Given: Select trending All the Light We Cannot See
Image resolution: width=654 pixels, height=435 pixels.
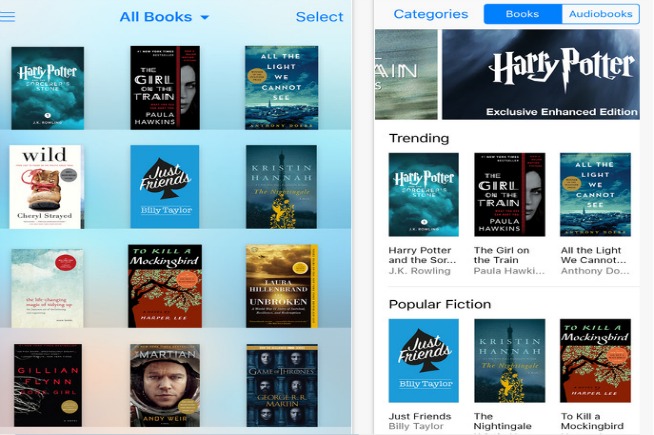Looking at the screenshot, I should coord(595,194).
